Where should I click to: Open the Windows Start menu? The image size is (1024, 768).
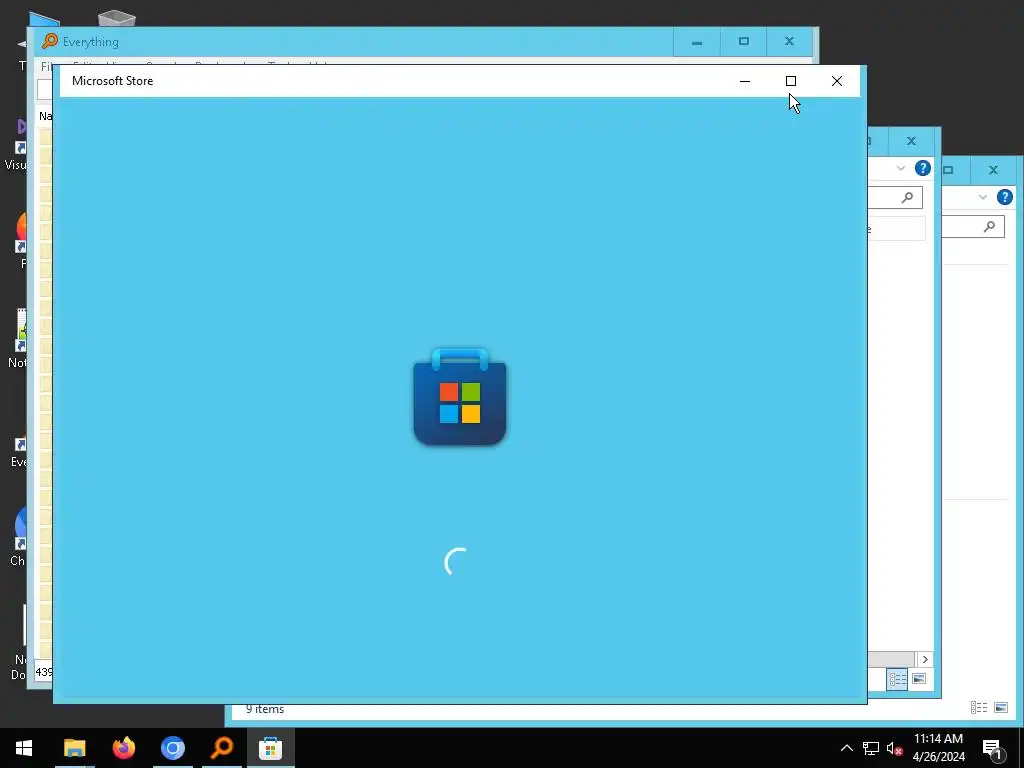pyautogui.click(x=24, y=748)
